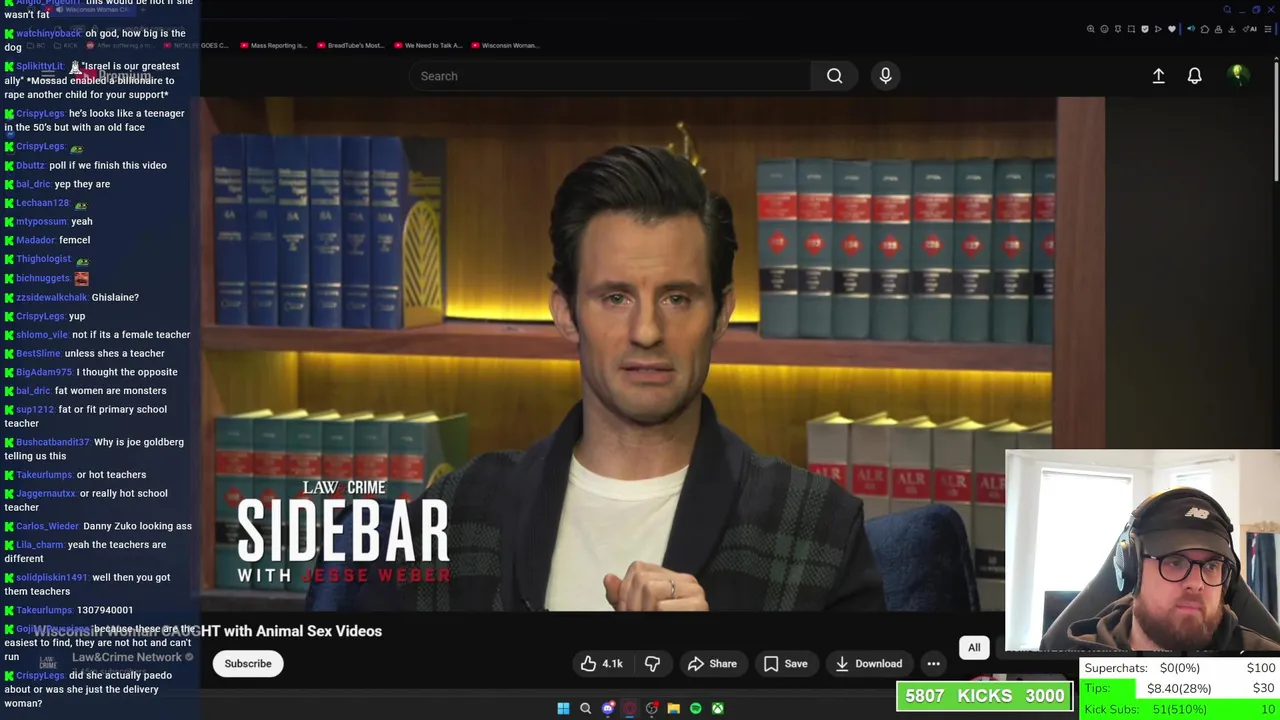Open Windows taskbar search

tap(586, 708)
